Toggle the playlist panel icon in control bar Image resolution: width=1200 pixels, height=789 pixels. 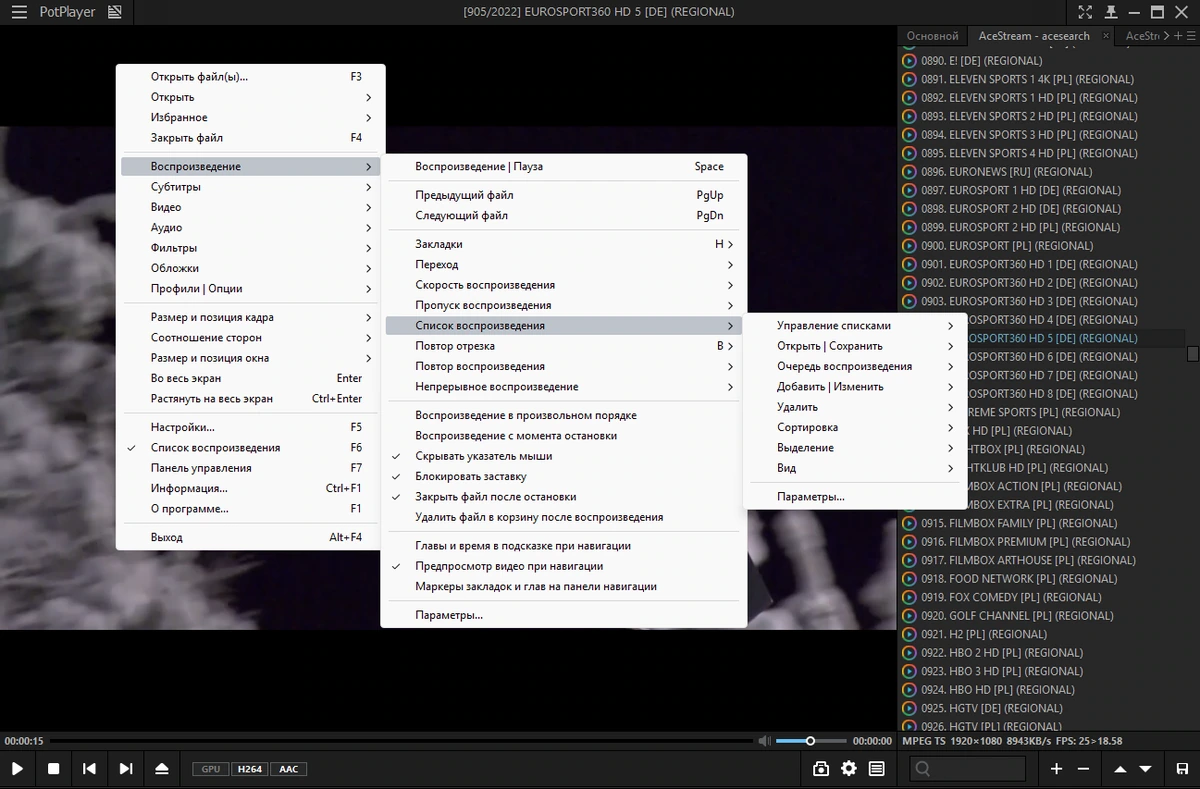877,769
